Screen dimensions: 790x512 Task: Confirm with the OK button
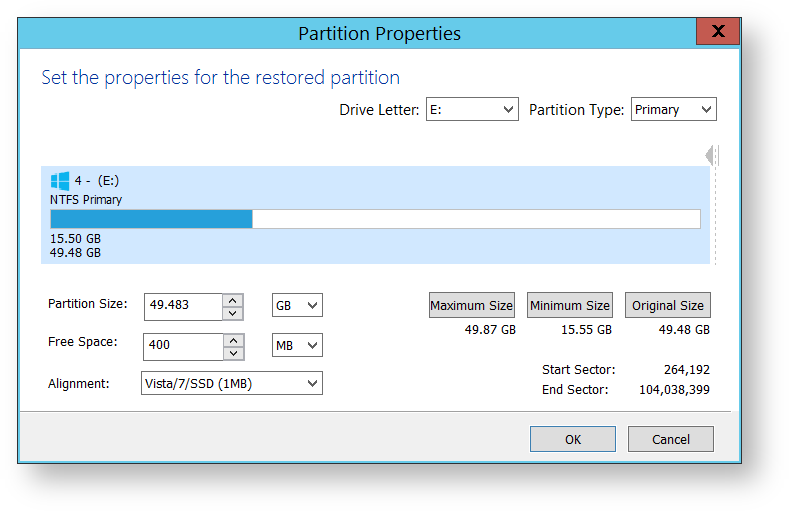coord(573,439)
